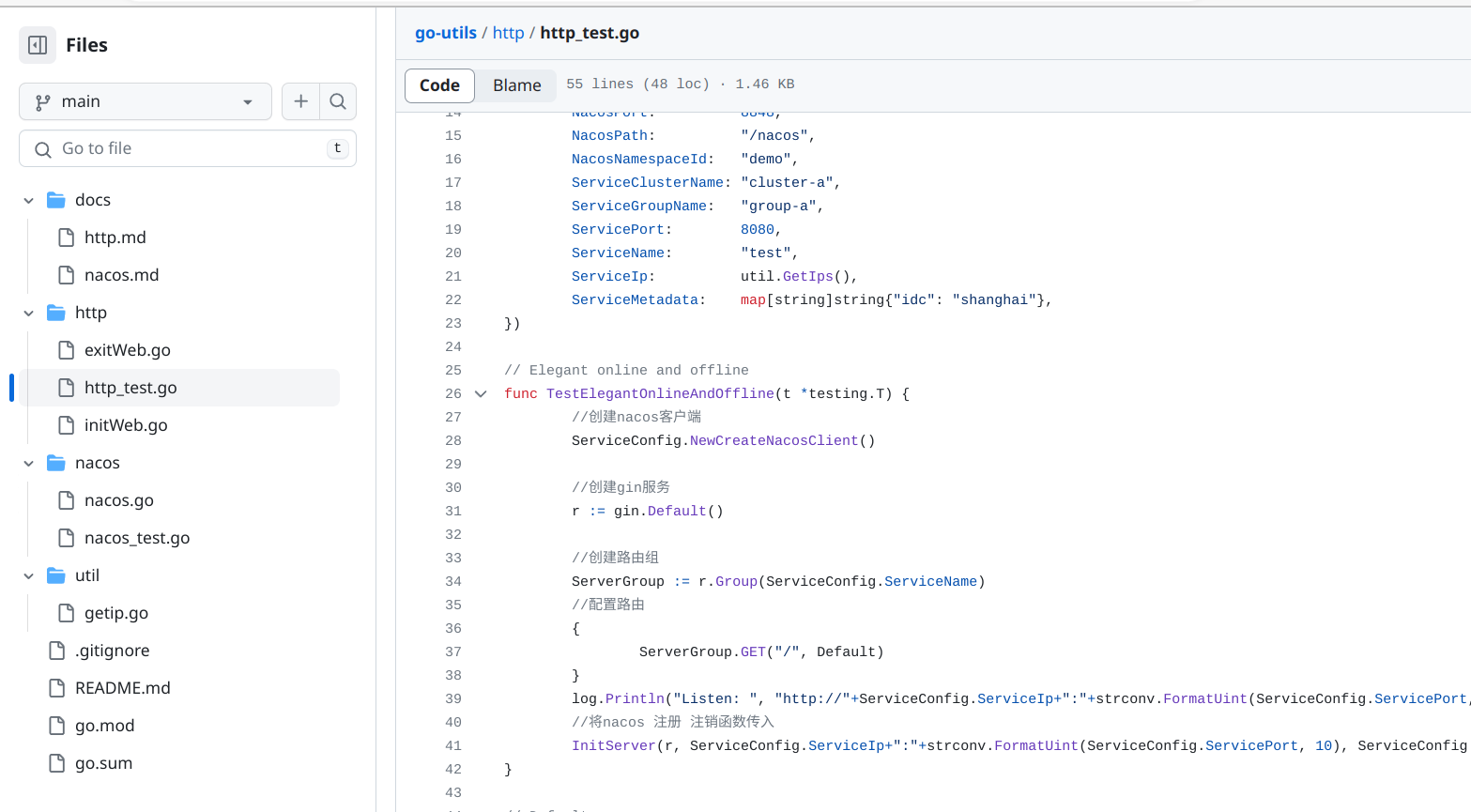Click the Files panel heading
This screenshot has height=812, width=1471.
[x=86, y=45]
